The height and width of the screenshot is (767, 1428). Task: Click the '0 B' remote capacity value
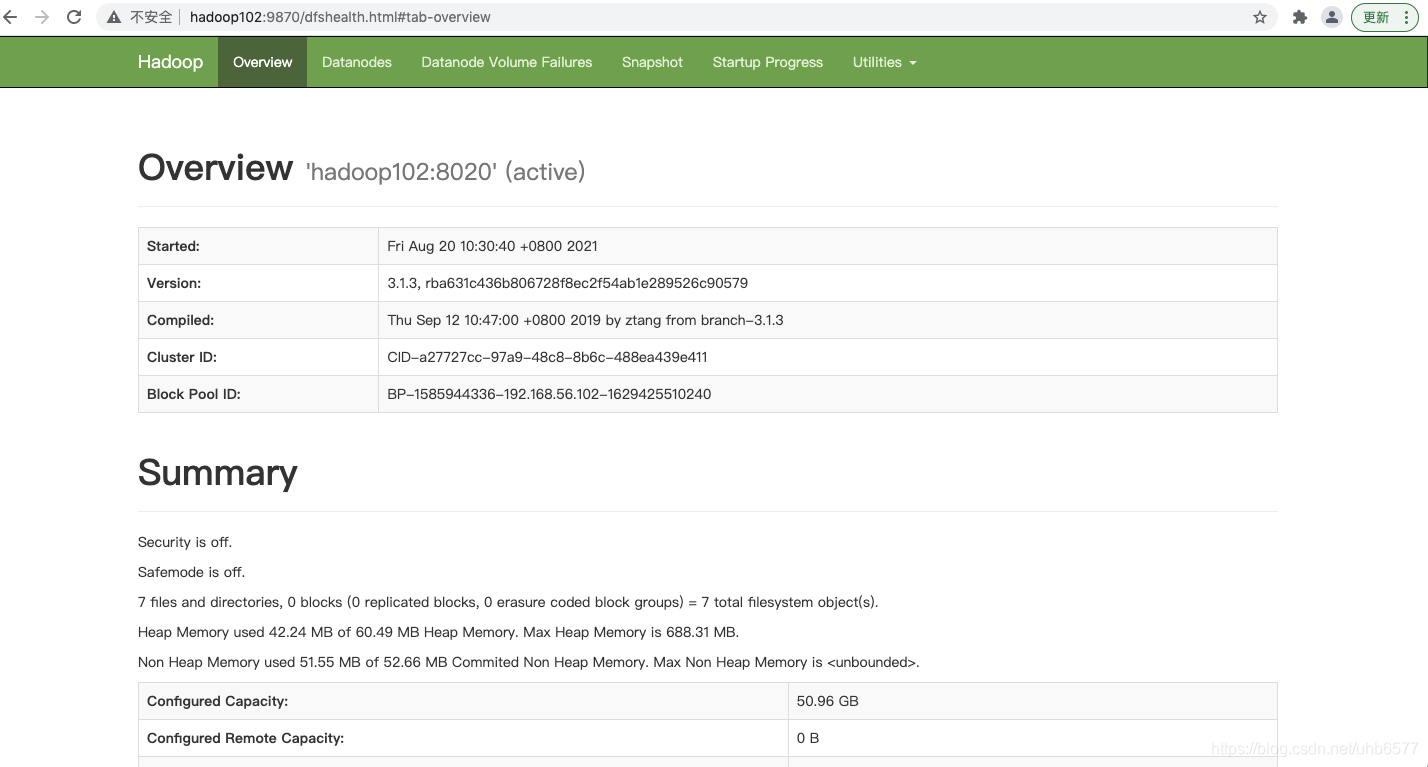808,738
